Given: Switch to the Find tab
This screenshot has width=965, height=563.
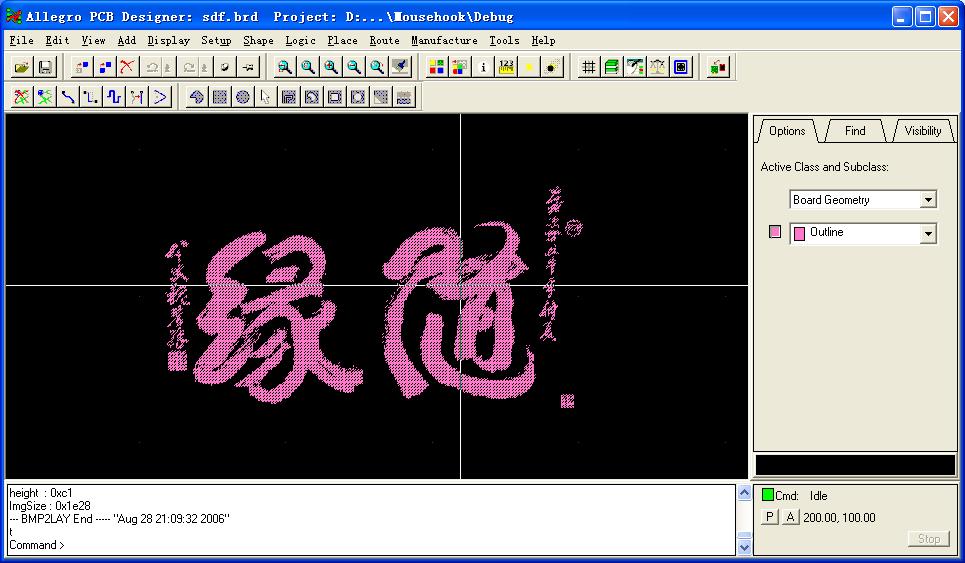Looking at the screenshot, I should coord(855,130).
